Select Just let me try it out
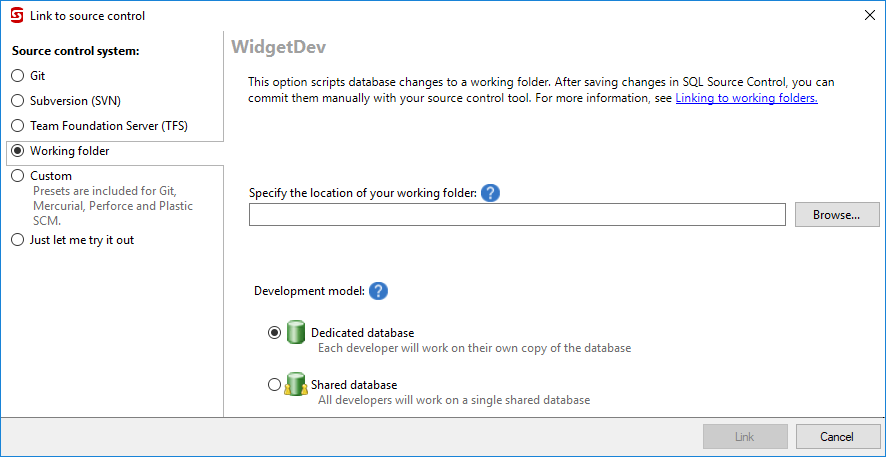This screenshot has height=457, width=886. pos(17,240)
